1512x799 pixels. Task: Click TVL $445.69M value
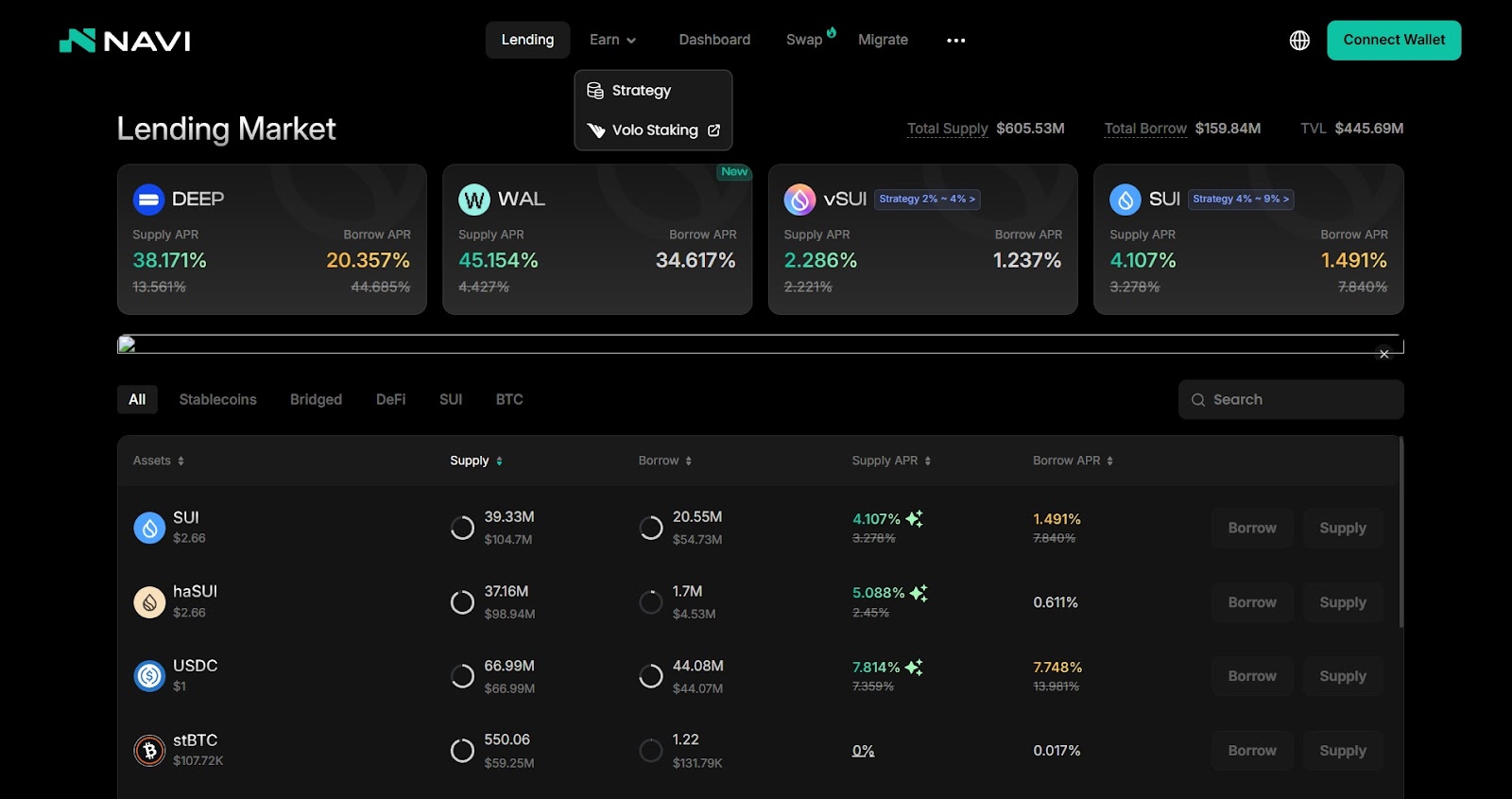[1369, 129]
